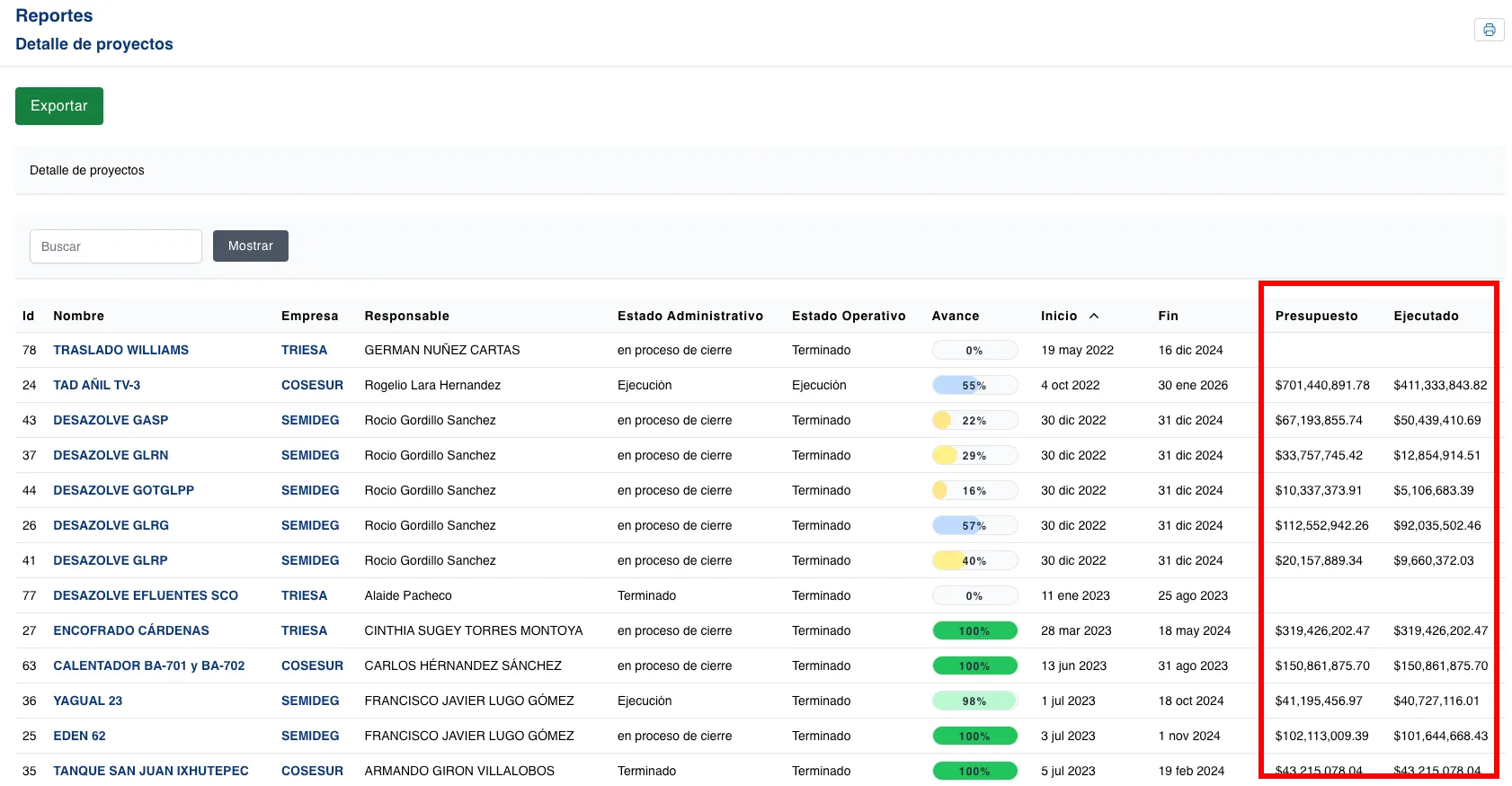Open TAD AÑIL TV-3 project
The width and height of the screenshot is (1512, 786).
[96, 385]
